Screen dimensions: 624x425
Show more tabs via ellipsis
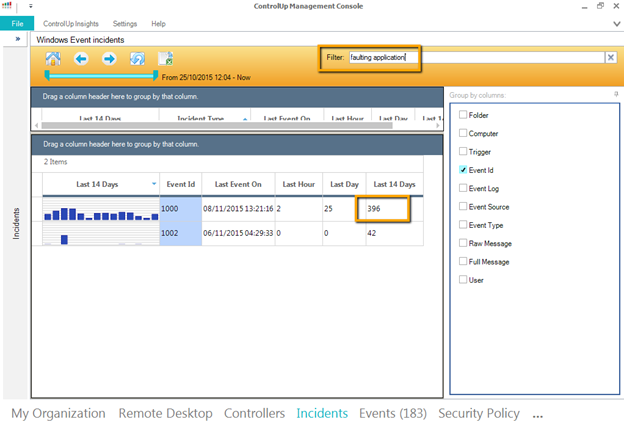[x=538, y=416]
